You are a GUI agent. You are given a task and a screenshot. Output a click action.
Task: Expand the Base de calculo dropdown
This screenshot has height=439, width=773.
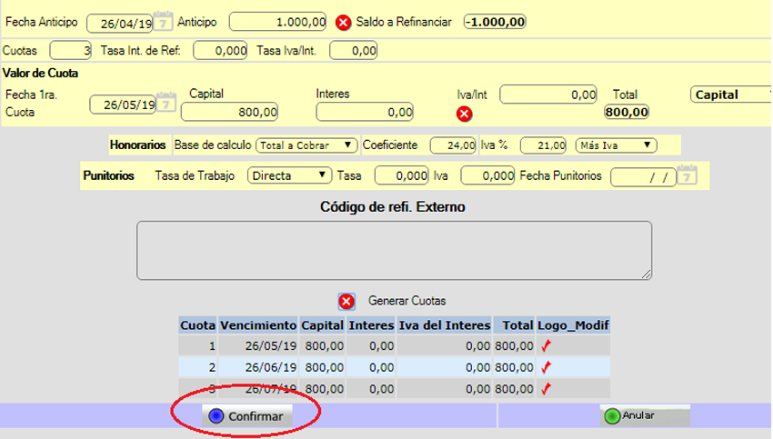(306, 145)
